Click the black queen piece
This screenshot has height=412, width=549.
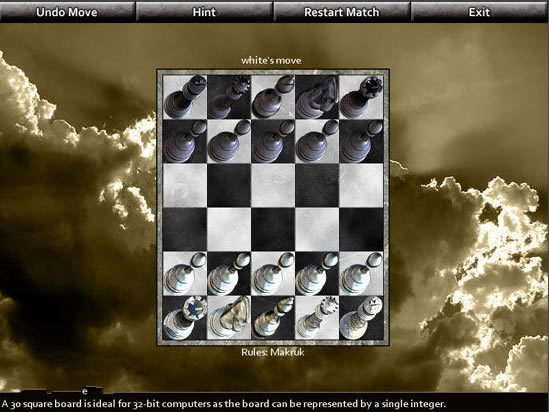(229, 97)
